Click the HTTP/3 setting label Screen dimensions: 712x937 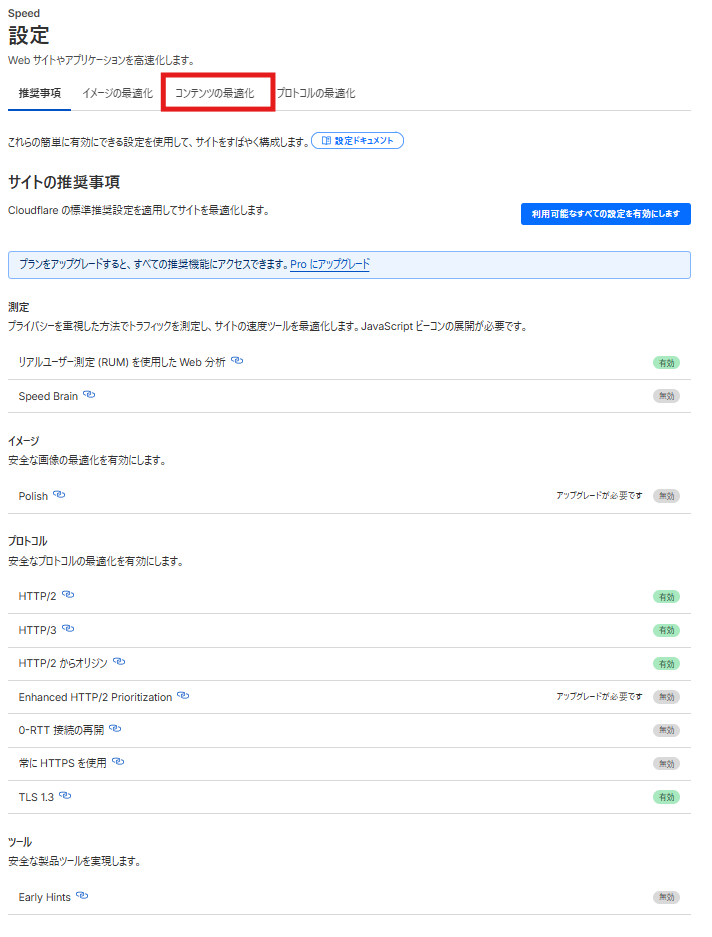[x=37, y=630]
